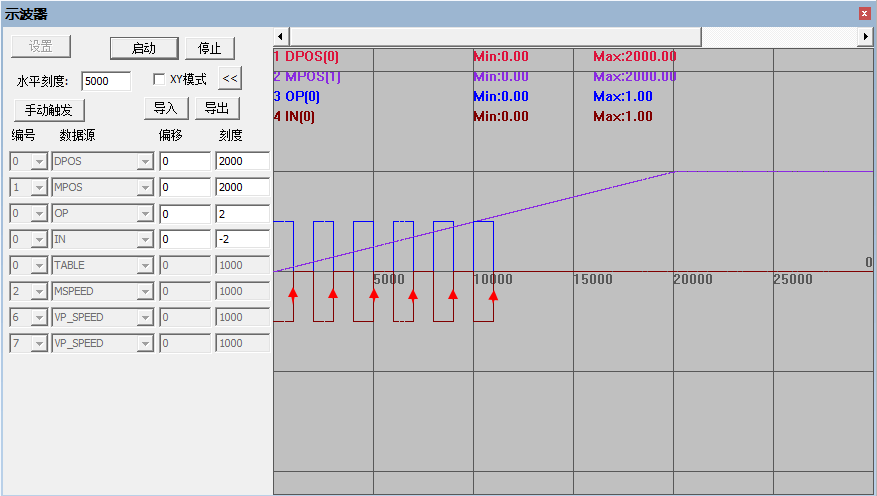The image size is (877, 496).
Task: Open the DPOS data source dropdown
Action: 145,162
